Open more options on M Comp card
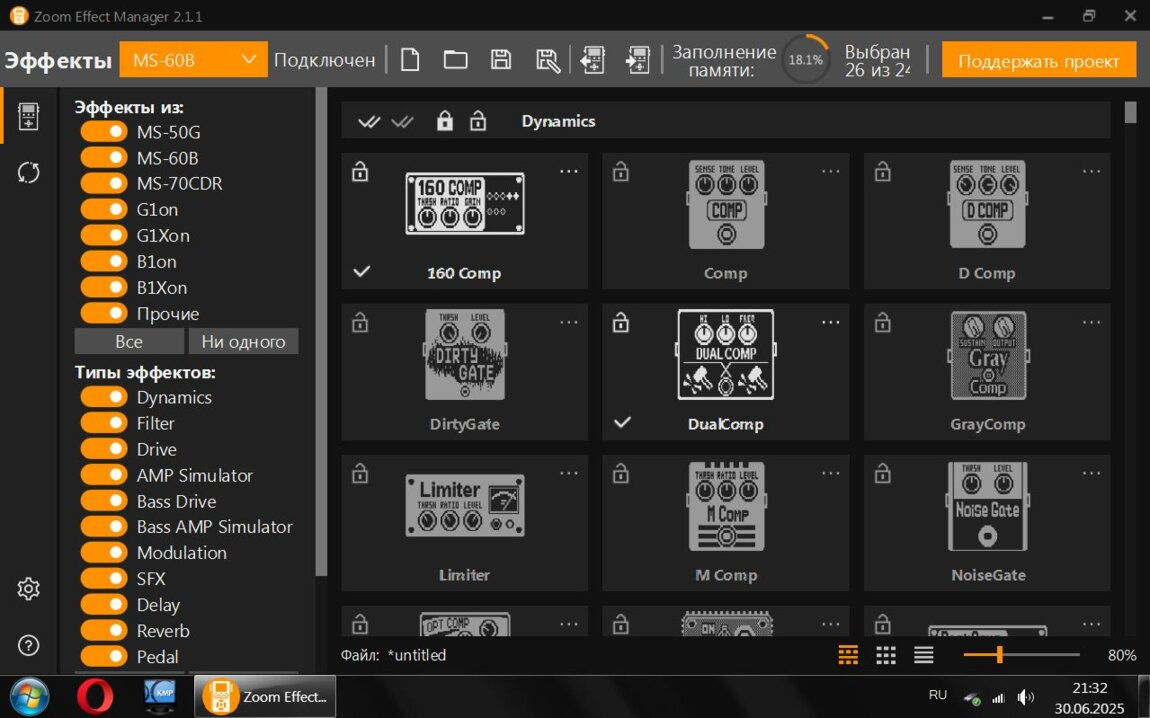Viewport: 1150px width, 718px height. pos(830,474)
